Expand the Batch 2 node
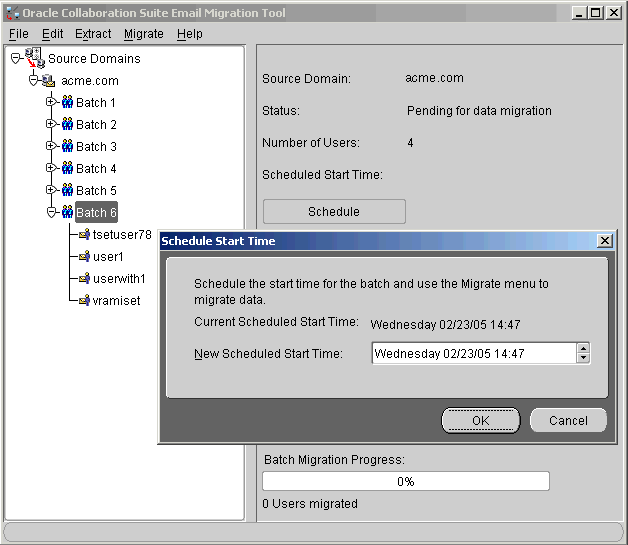The image size is (628, 545). (x=50, y=124)
